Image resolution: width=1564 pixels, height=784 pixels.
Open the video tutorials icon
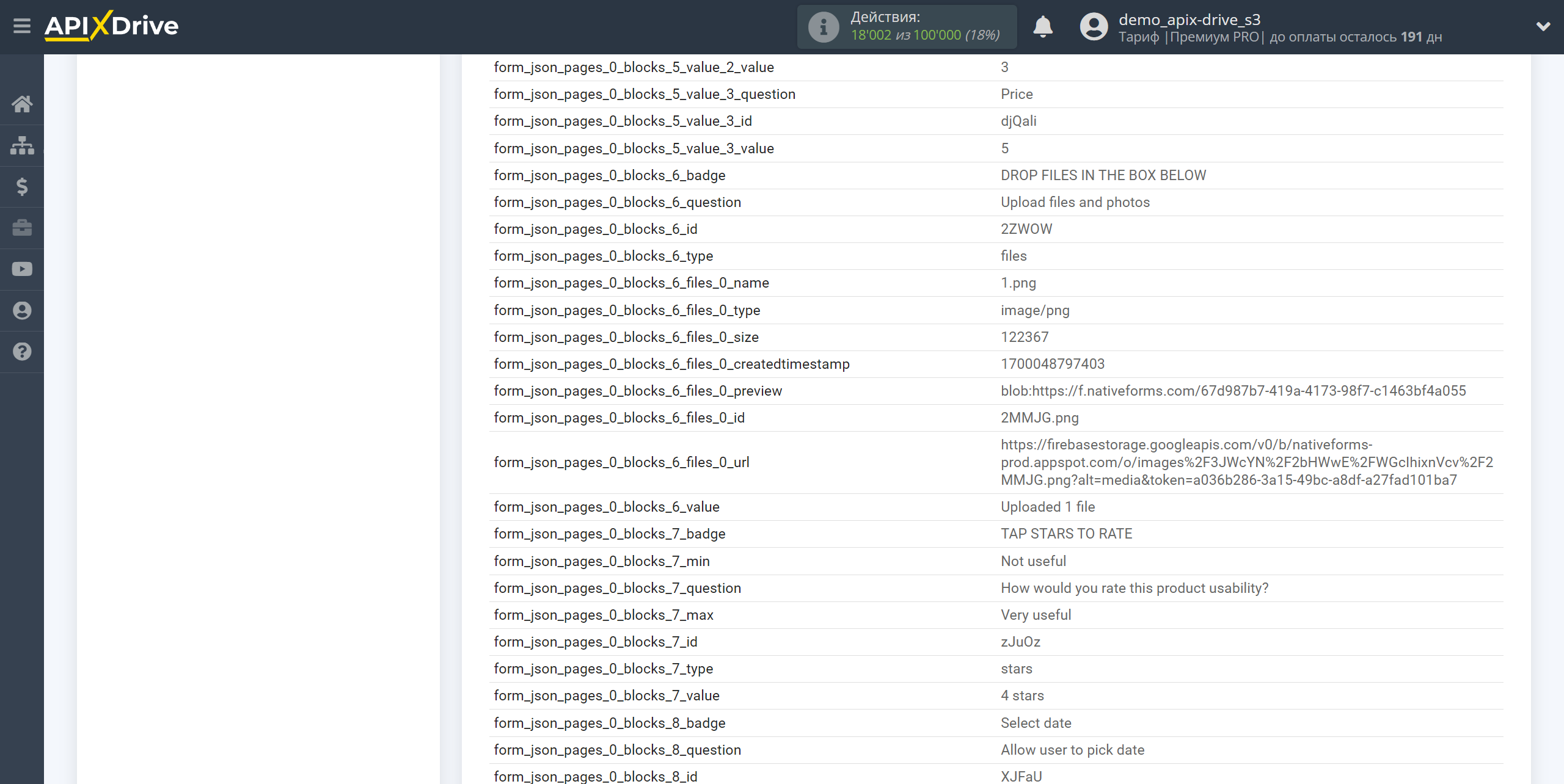pos(22,269)
